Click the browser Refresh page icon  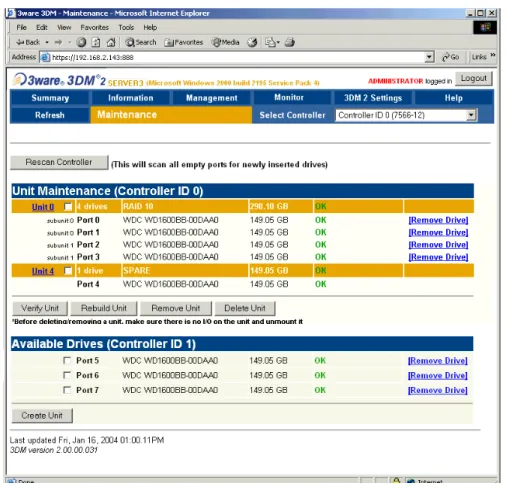[x=96, y=42]
